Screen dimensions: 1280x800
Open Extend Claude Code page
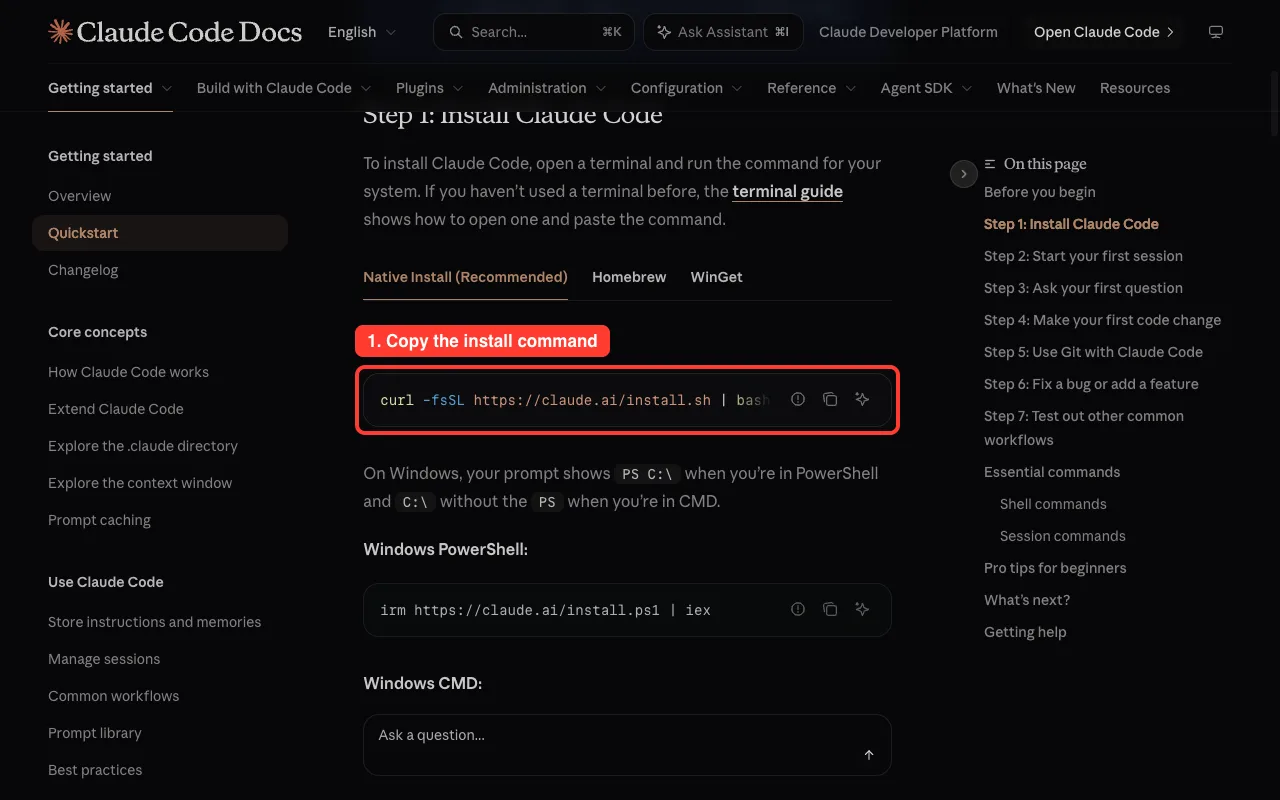[x=116, y=409]
